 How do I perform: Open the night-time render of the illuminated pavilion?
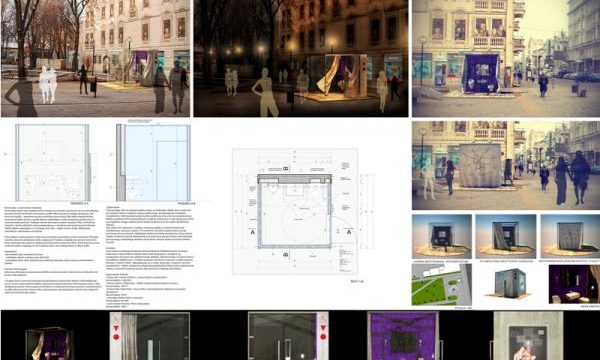click(301, 58)
